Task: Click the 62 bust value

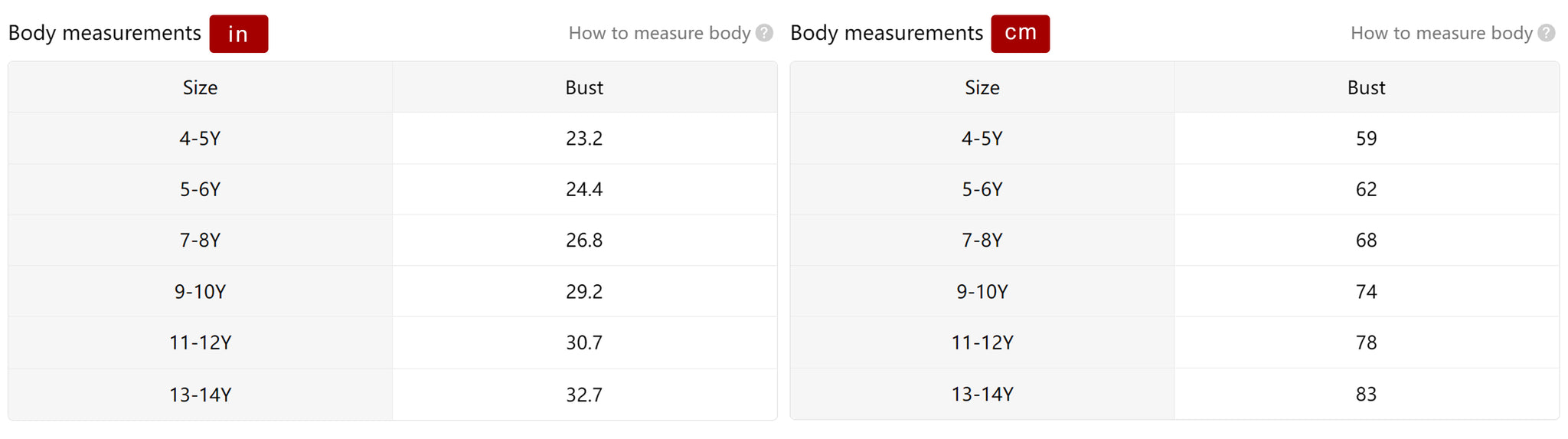Action: click(x=1366, y=189)
